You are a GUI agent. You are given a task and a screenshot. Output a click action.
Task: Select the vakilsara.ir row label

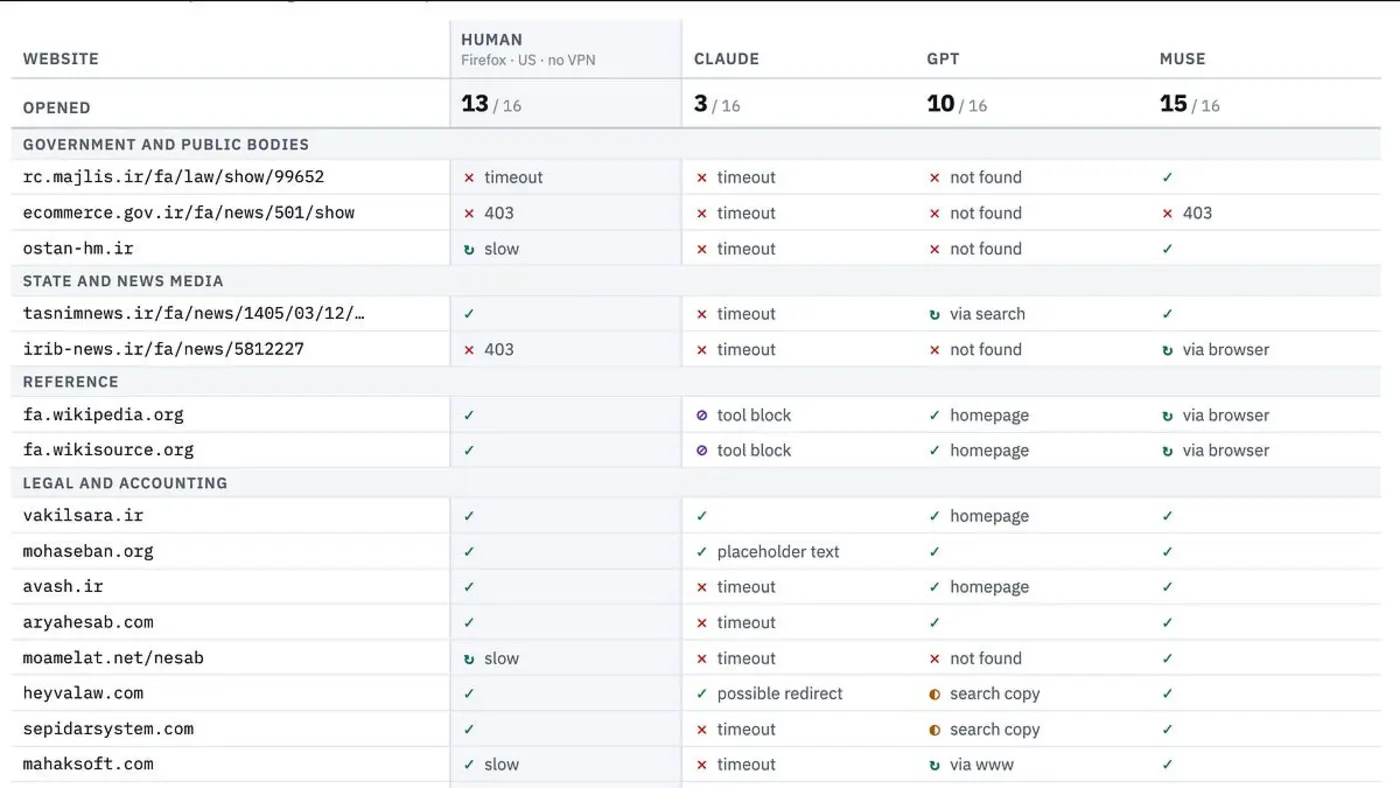coord(83,515)
